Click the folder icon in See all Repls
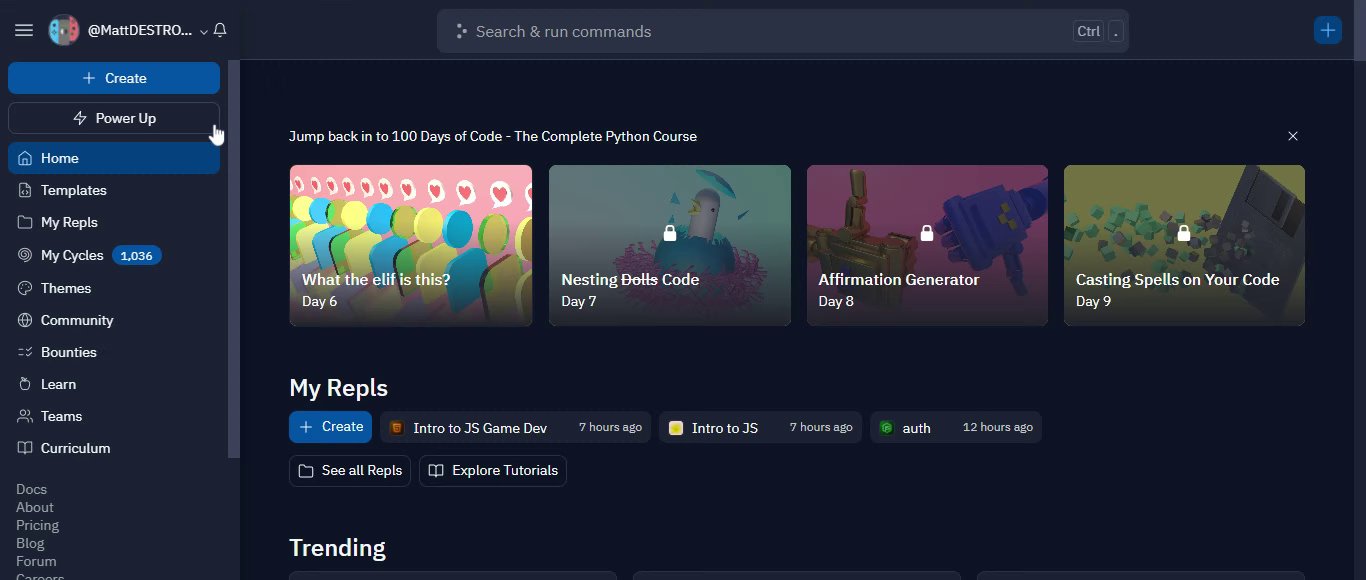 306,471
